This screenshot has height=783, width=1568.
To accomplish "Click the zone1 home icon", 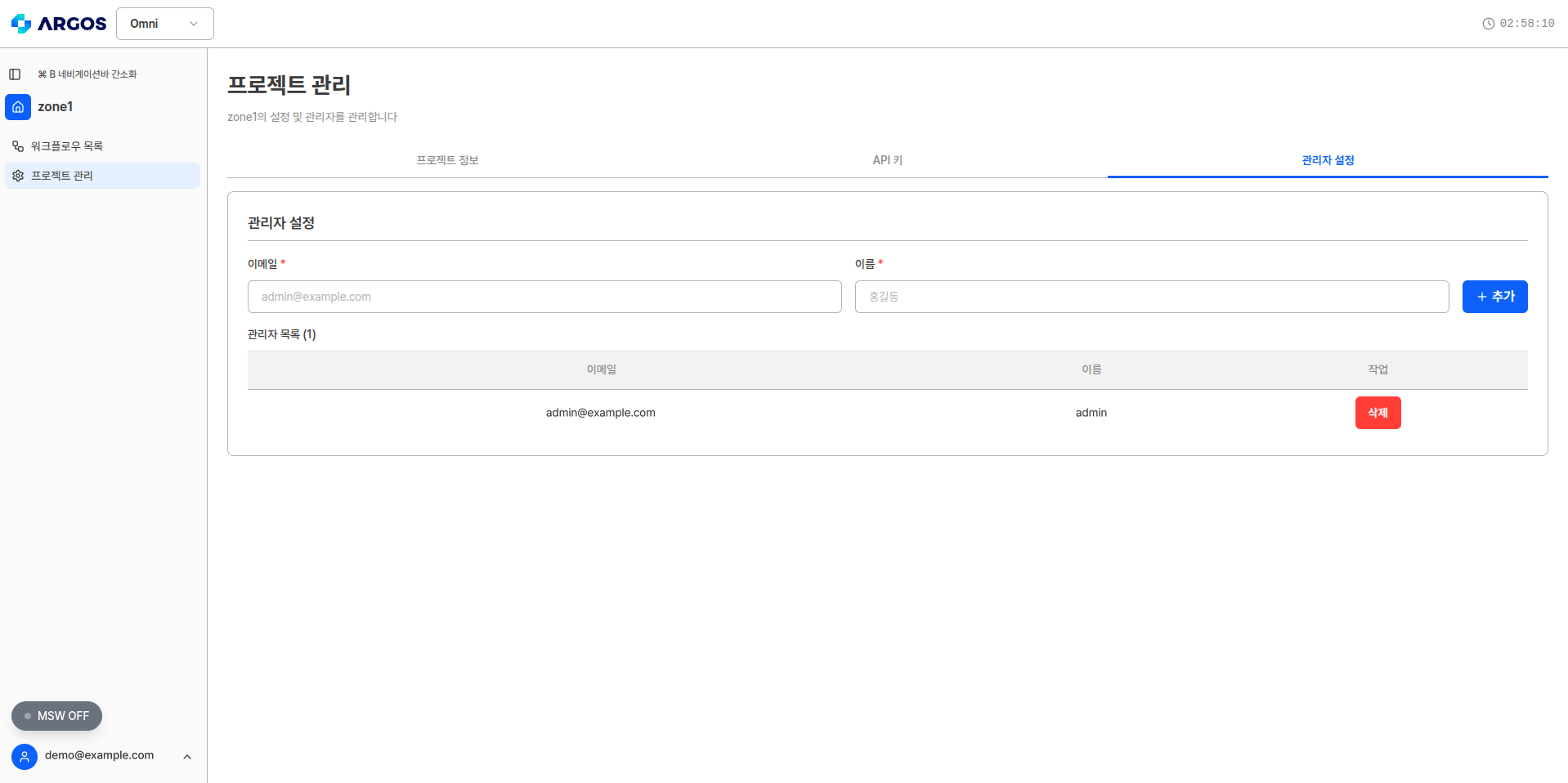I will [18, 107].
